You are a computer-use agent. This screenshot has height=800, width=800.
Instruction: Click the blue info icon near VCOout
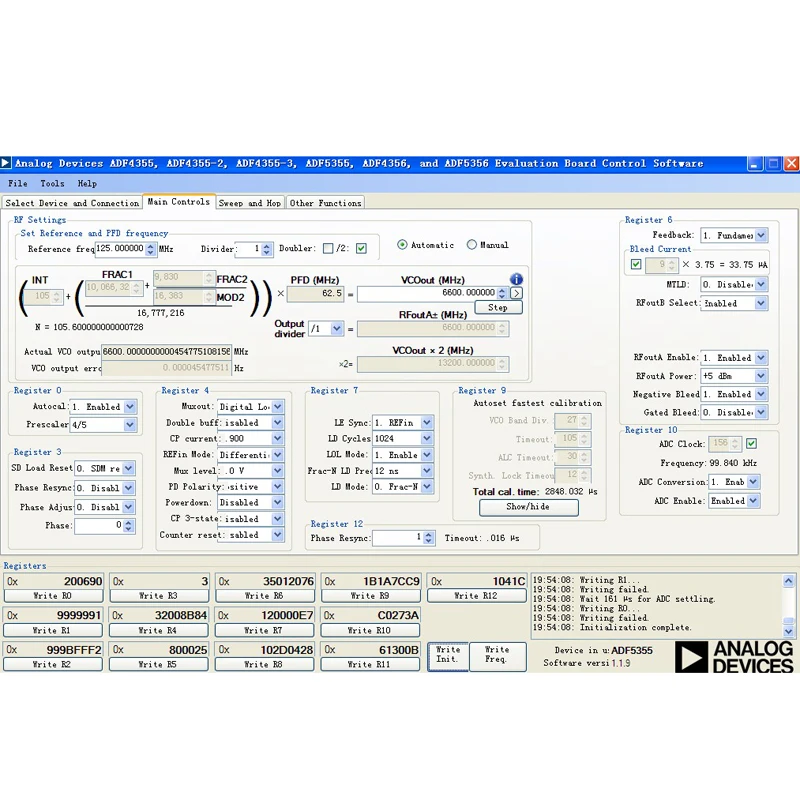click(x=516, y=279)
